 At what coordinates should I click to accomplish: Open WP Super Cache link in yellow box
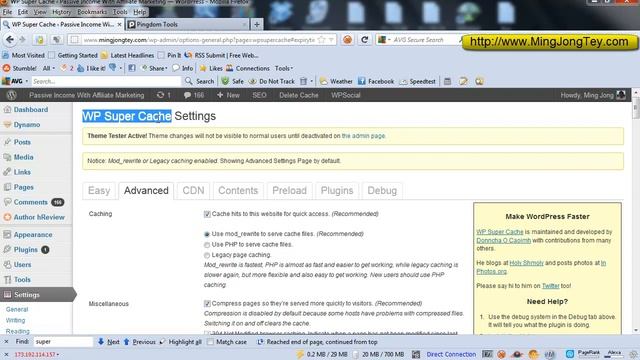tap(500, 232)
